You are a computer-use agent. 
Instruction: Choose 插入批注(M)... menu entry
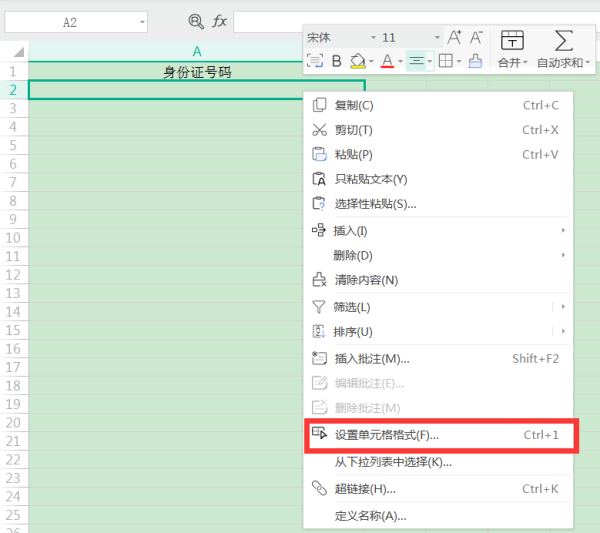(438, 359)
